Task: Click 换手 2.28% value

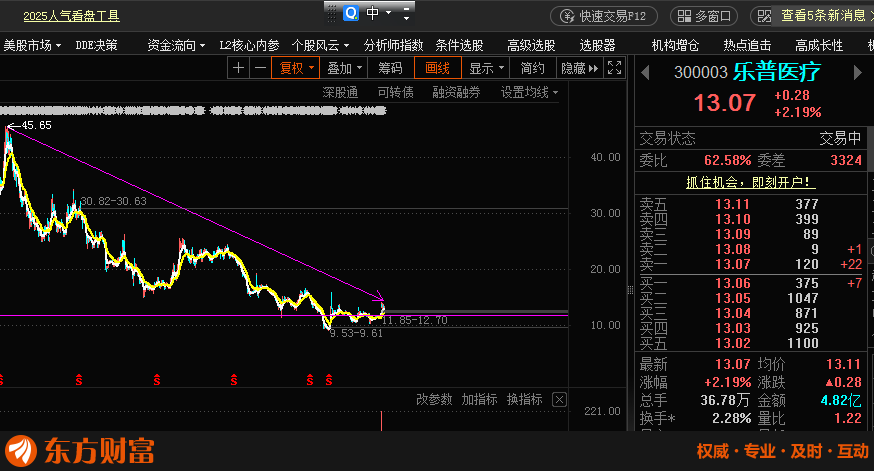Action: 731,418
